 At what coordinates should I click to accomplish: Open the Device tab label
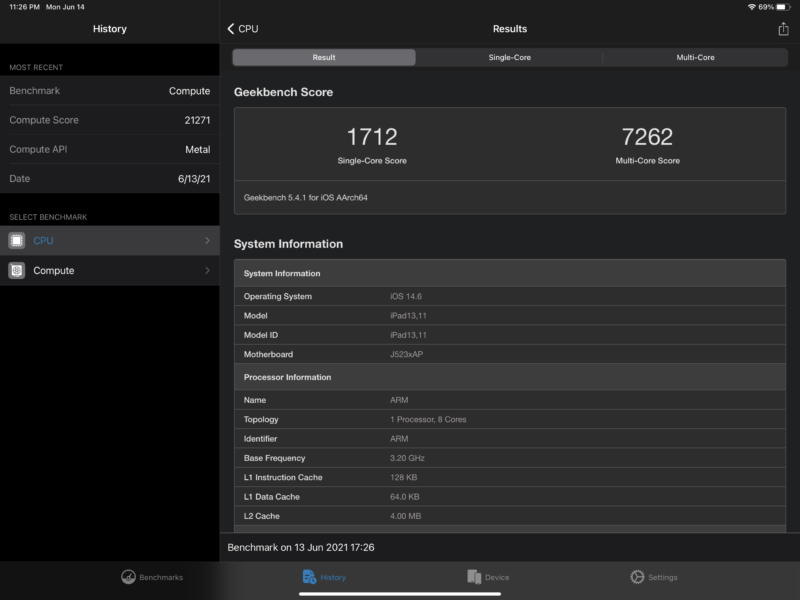497,578
